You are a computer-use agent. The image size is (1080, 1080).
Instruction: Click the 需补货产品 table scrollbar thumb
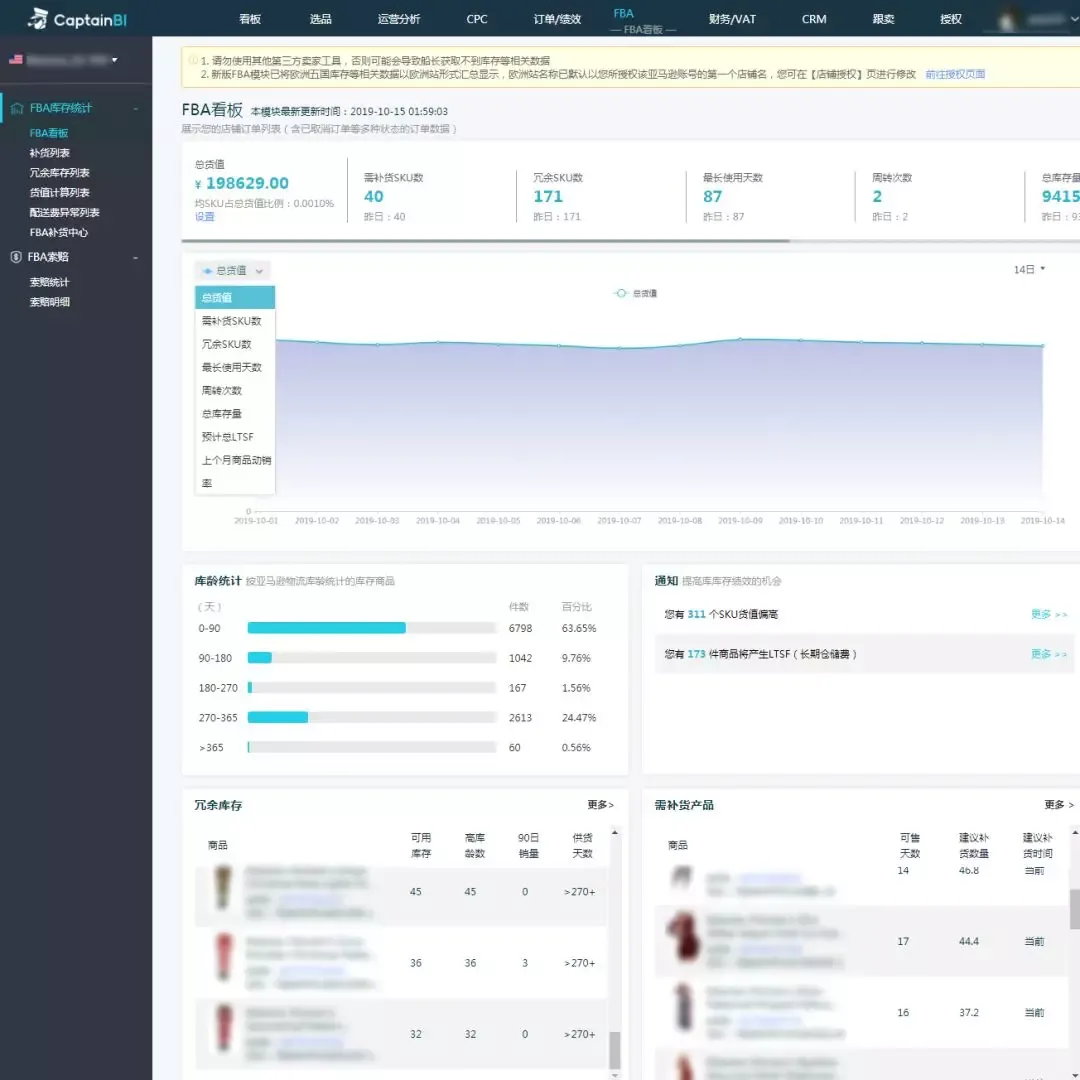tap(1074, 908)
